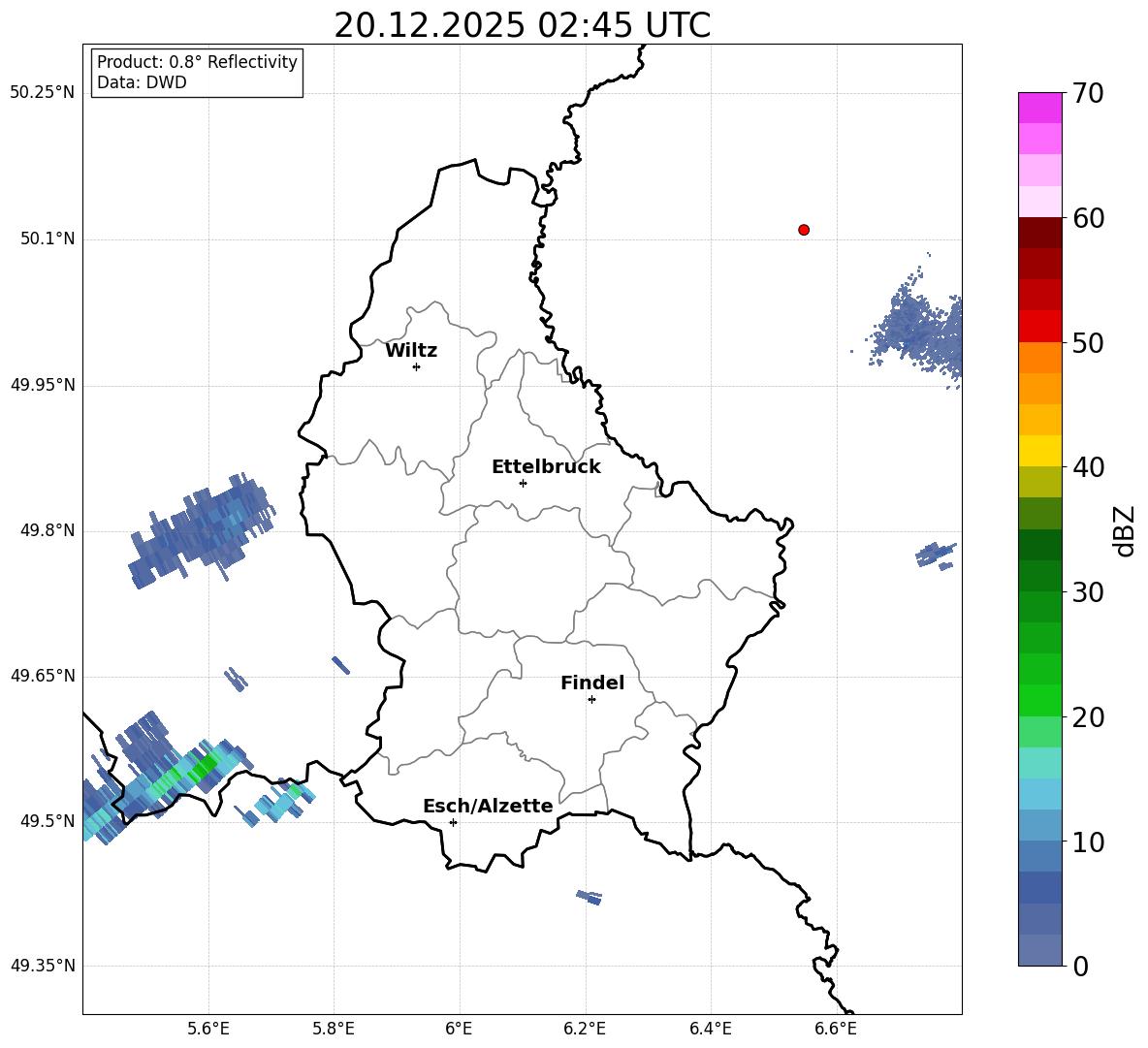Viewport: 1148px width, 1048px height.
Task: Click the 6.4°E longitude label
Action: click(710, 1029)
